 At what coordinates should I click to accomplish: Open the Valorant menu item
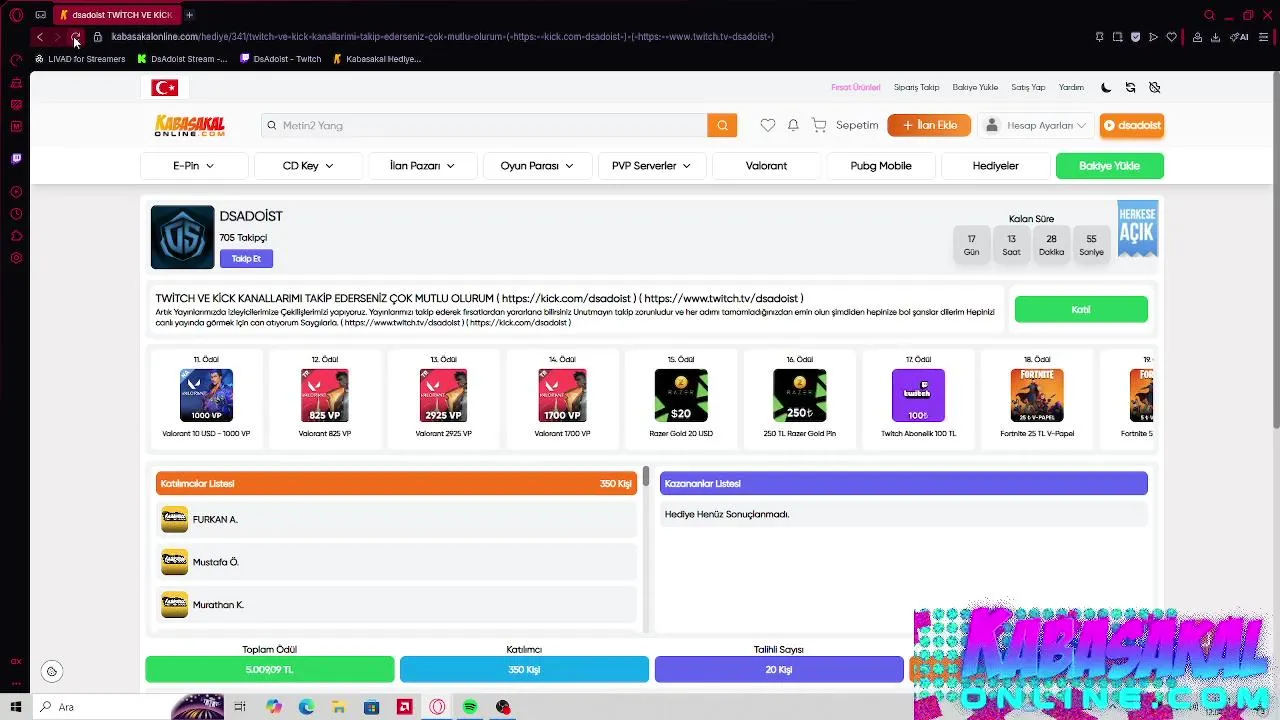click(766, 166)
